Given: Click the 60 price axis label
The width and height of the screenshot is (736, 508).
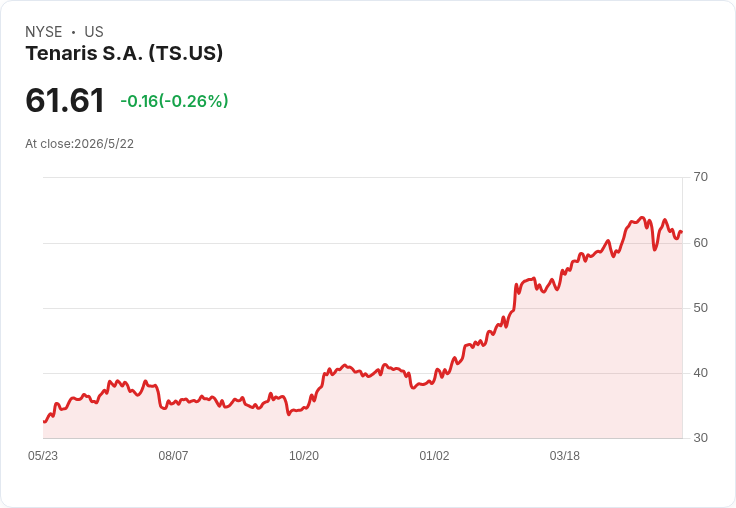Looking at the screenshot, I should 700,243.
